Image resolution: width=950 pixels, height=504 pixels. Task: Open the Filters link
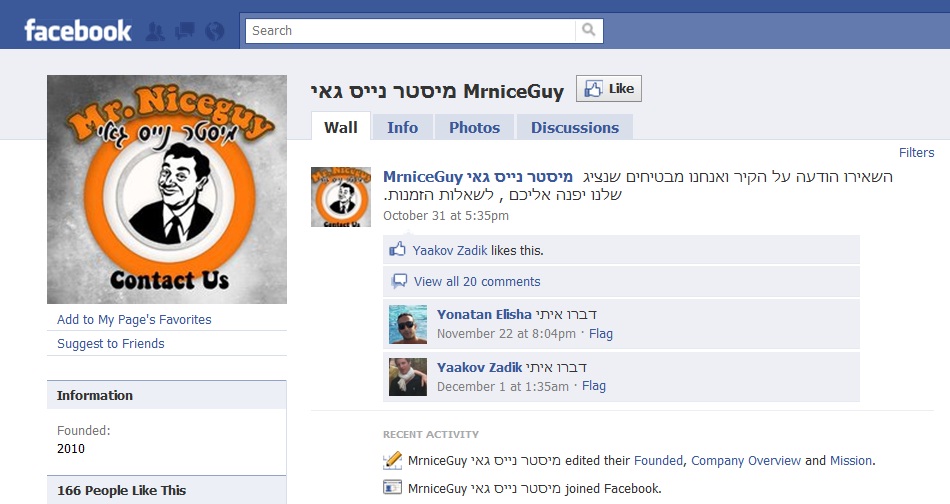point(916,153)
